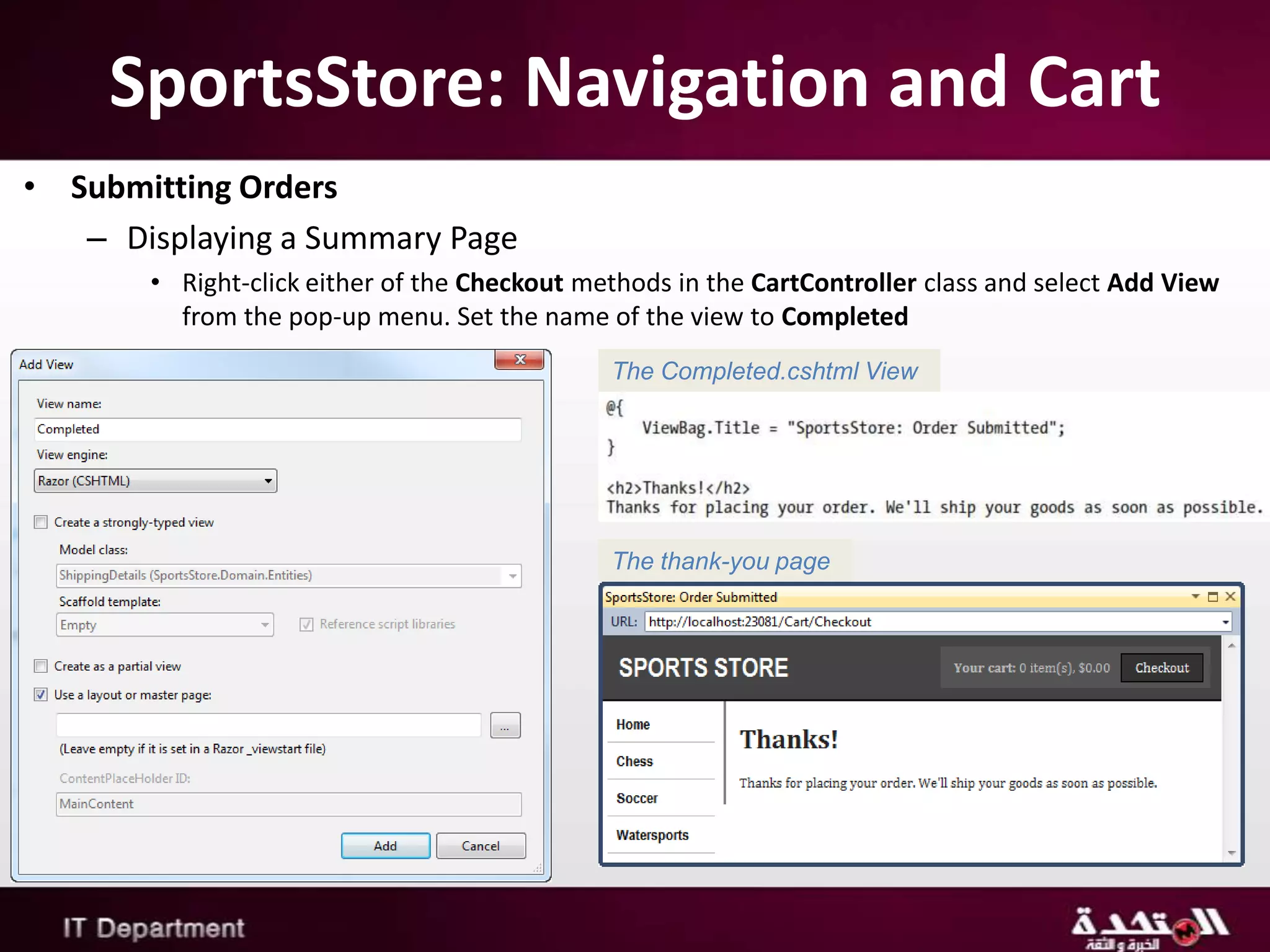
Task: Click the Leave empty Razor _viewstart hint text
Action: click(x=192, y=749)
